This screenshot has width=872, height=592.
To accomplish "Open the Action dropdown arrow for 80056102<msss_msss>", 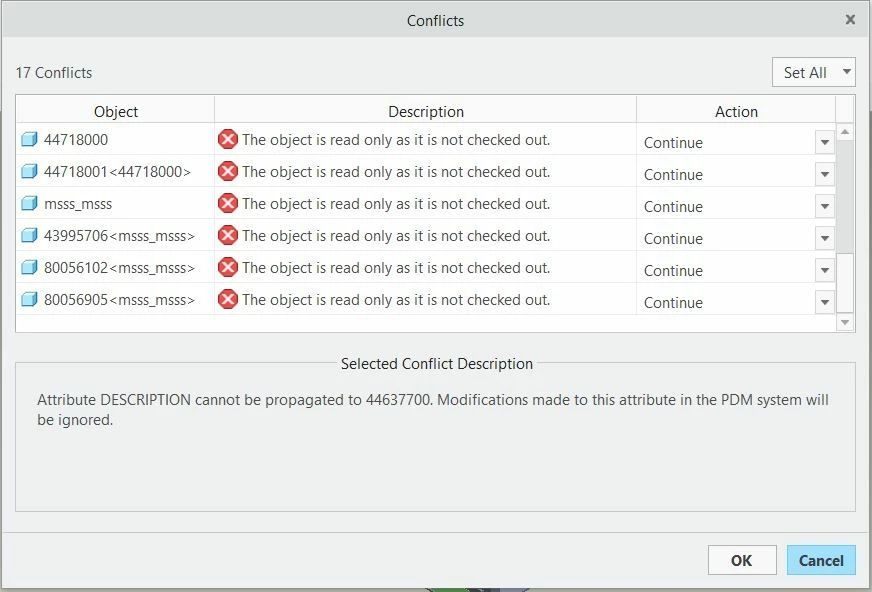I will coord(825,271).
